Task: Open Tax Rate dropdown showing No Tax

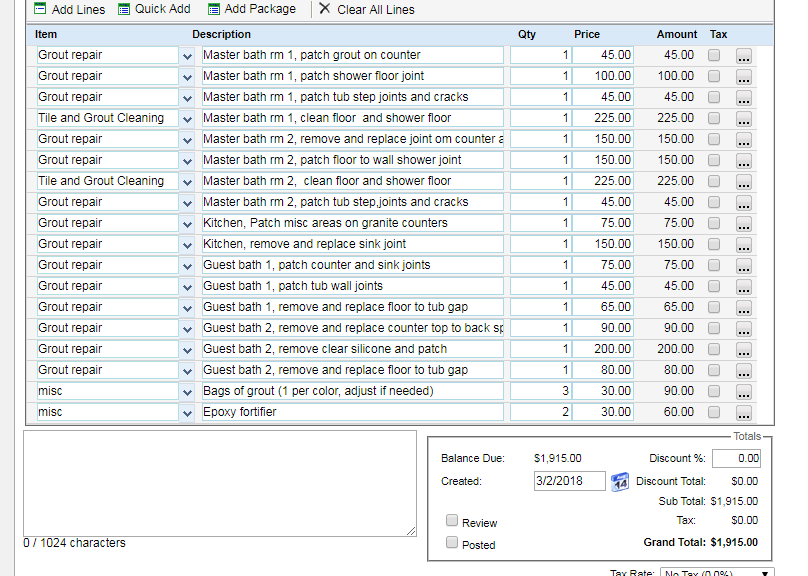Action: (x=716, y=573)
